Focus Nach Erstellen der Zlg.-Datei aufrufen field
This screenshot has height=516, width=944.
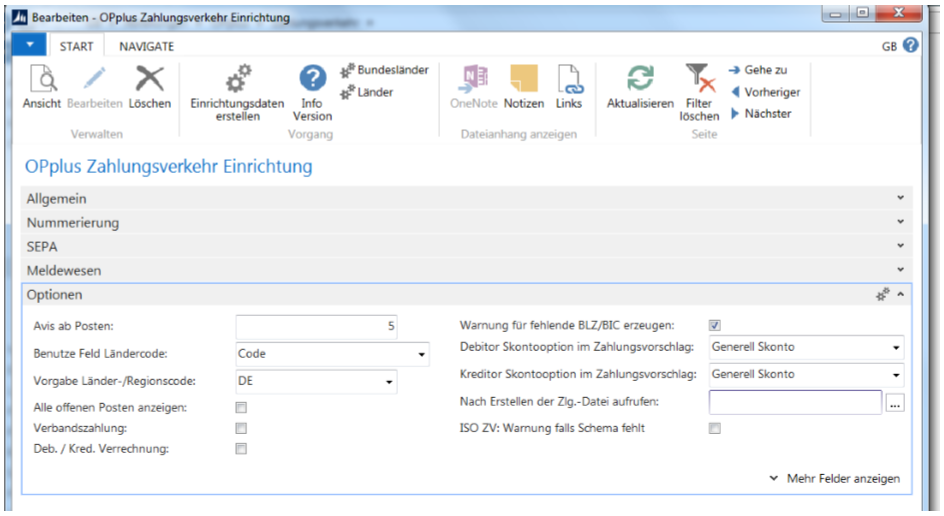pos(795,402)
